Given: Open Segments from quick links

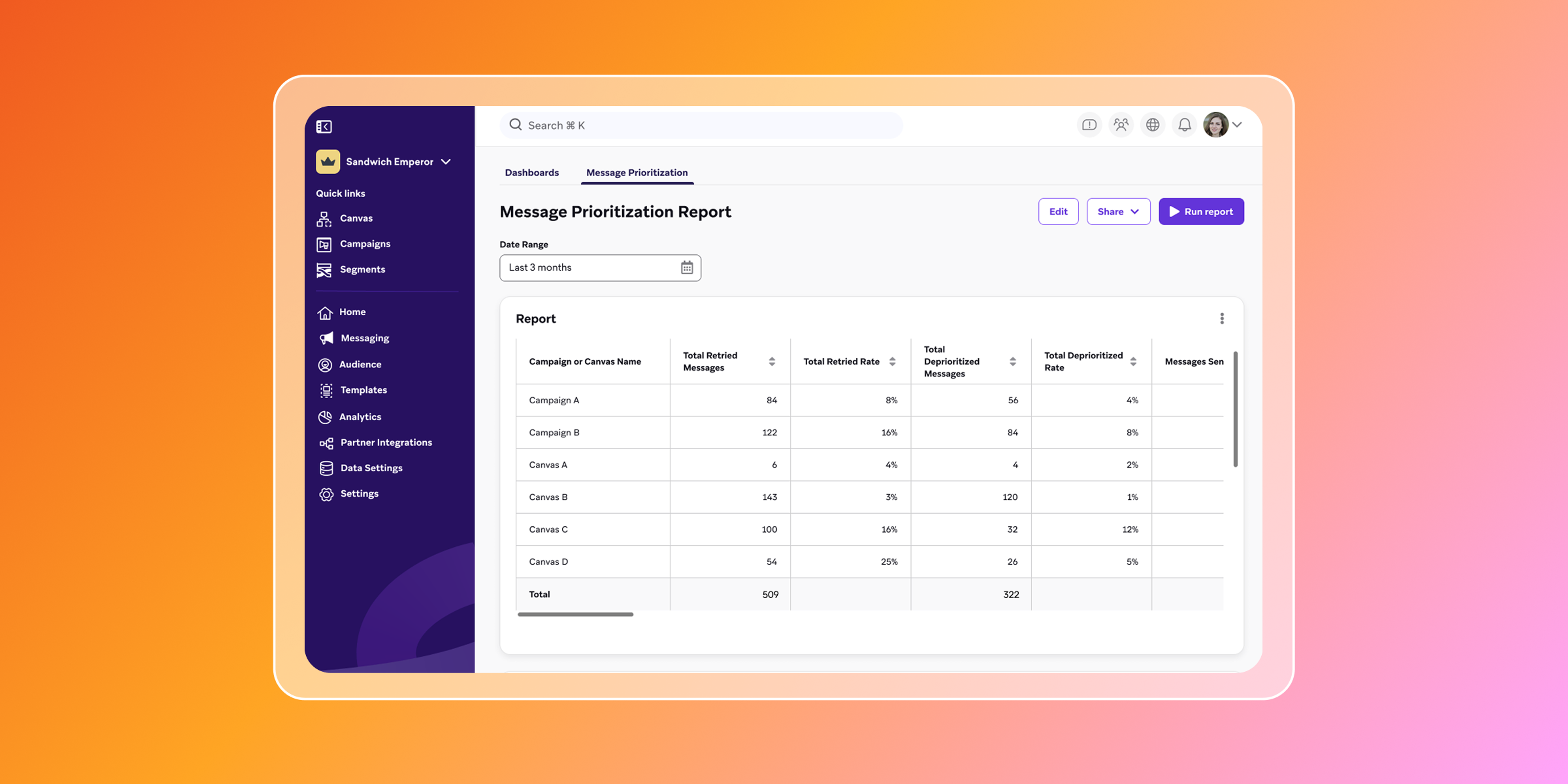Looking at the screenshot, I should [351, 269].
